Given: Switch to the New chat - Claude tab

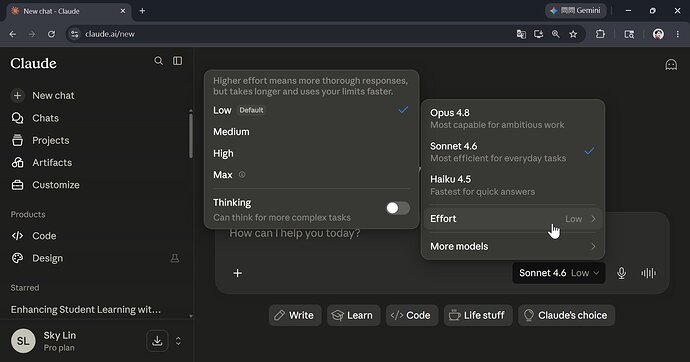Looking at the screenshot, I should 68,11.
